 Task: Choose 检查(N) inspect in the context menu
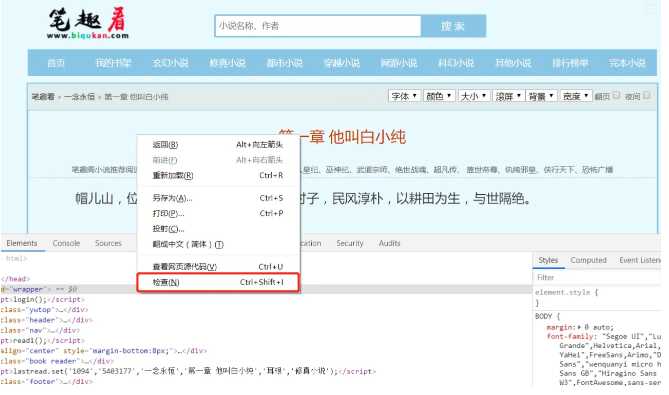click(x=218, y=282)
